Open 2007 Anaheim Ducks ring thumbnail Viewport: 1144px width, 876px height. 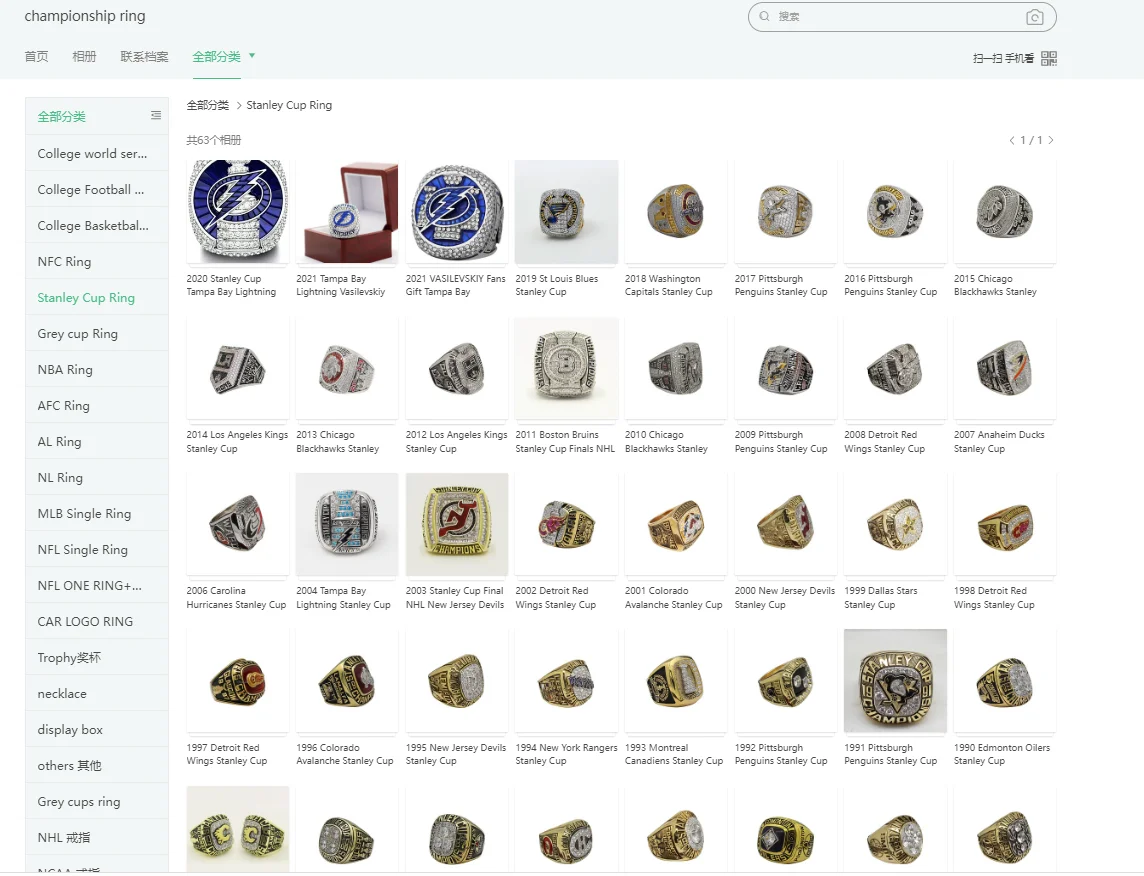pos(1005,368)
